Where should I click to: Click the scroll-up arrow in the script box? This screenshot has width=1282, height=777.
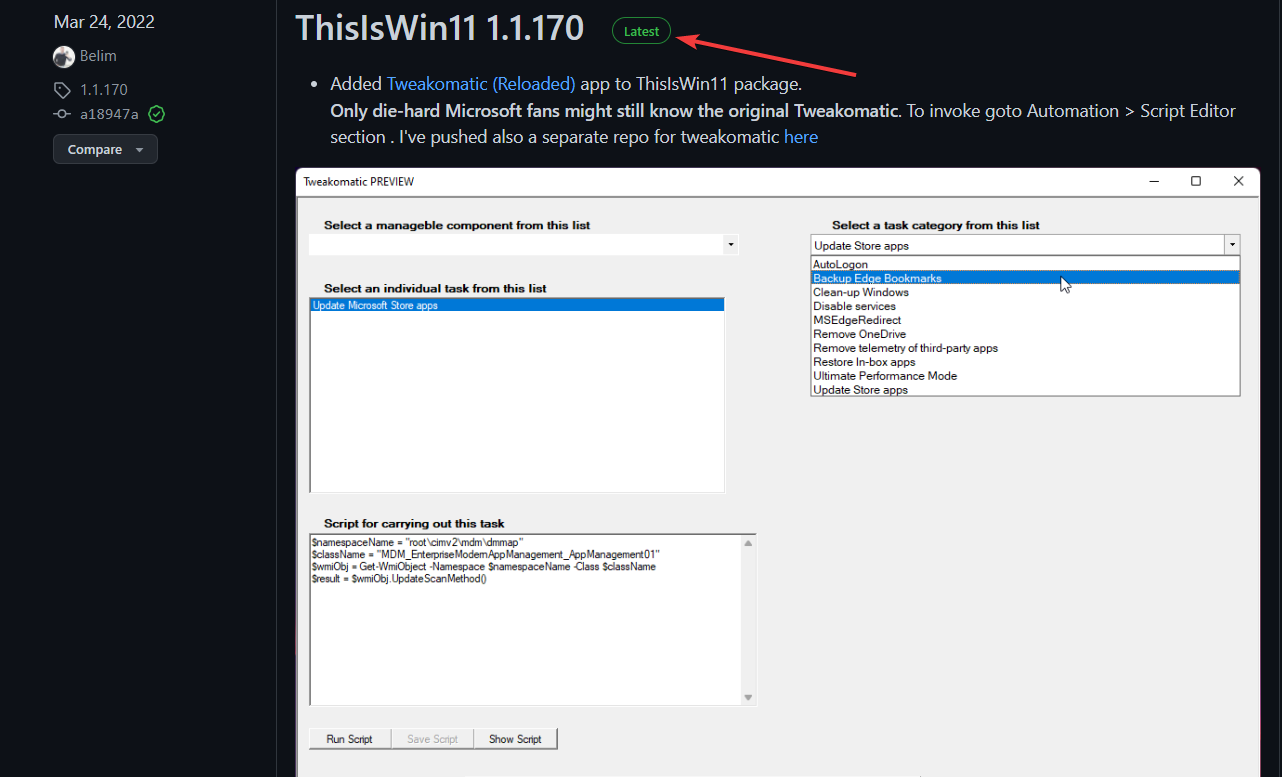point(747,541)
